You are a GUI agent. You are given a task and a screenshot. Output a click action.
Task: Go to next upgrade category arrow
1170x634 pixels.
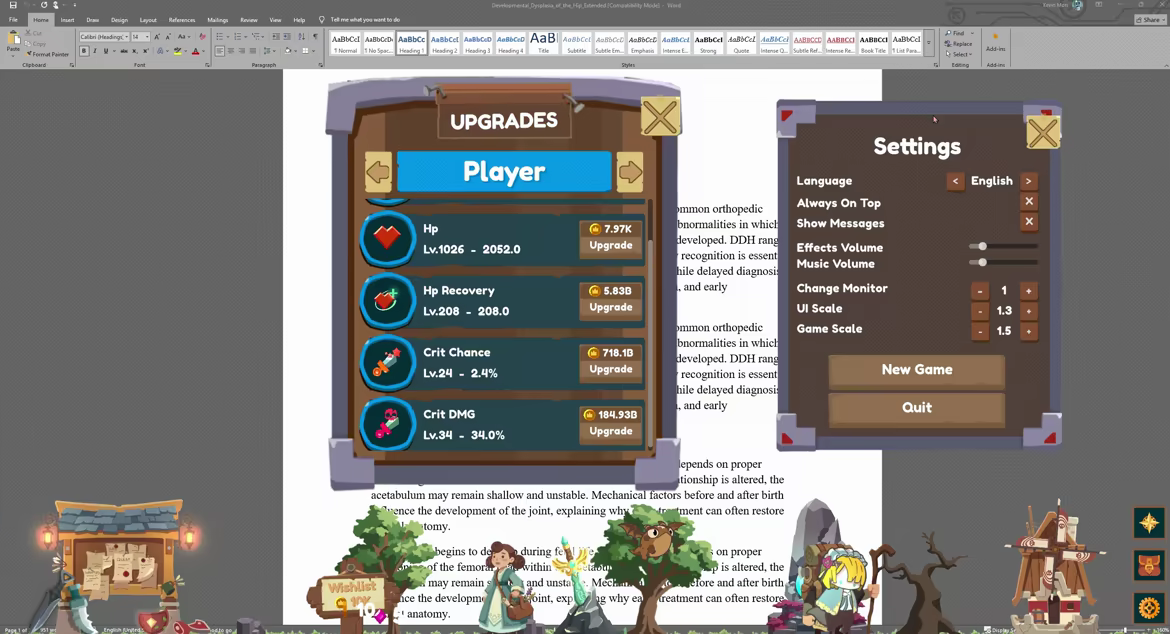[630, 172]
